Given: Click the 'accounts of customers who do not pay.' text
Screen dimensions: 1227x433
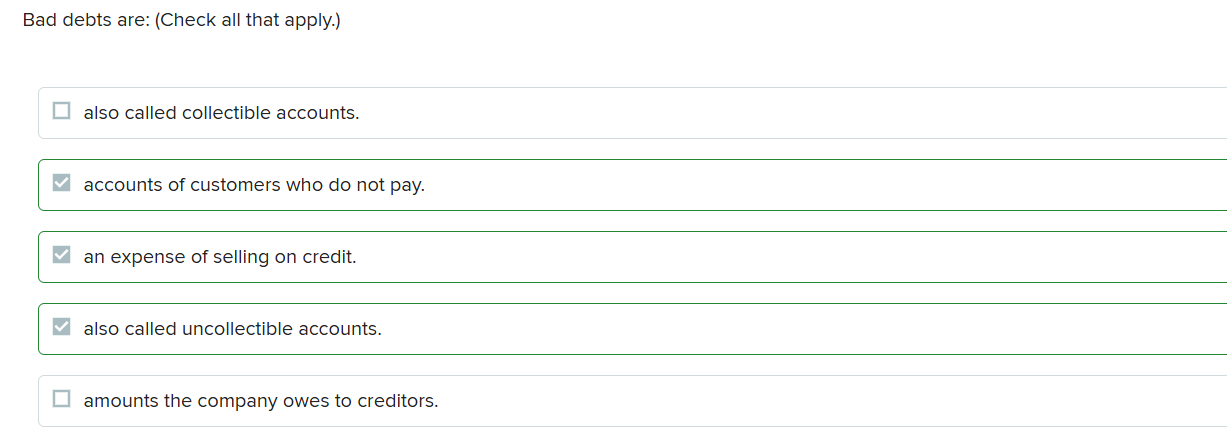Looking at the screenshot, I should pos(254,185).
